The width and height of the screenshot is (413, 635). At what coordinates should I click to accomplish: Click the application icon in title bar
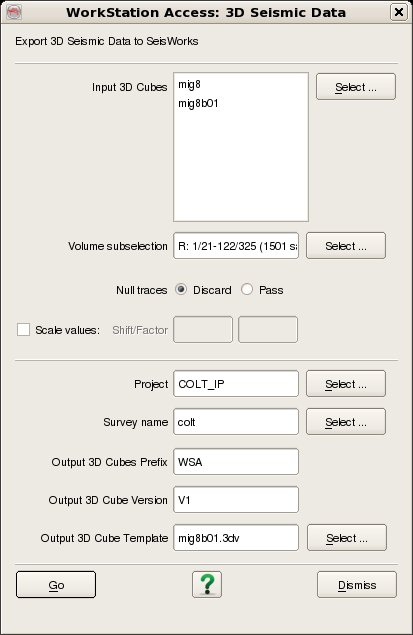click(x=14, y=12)
